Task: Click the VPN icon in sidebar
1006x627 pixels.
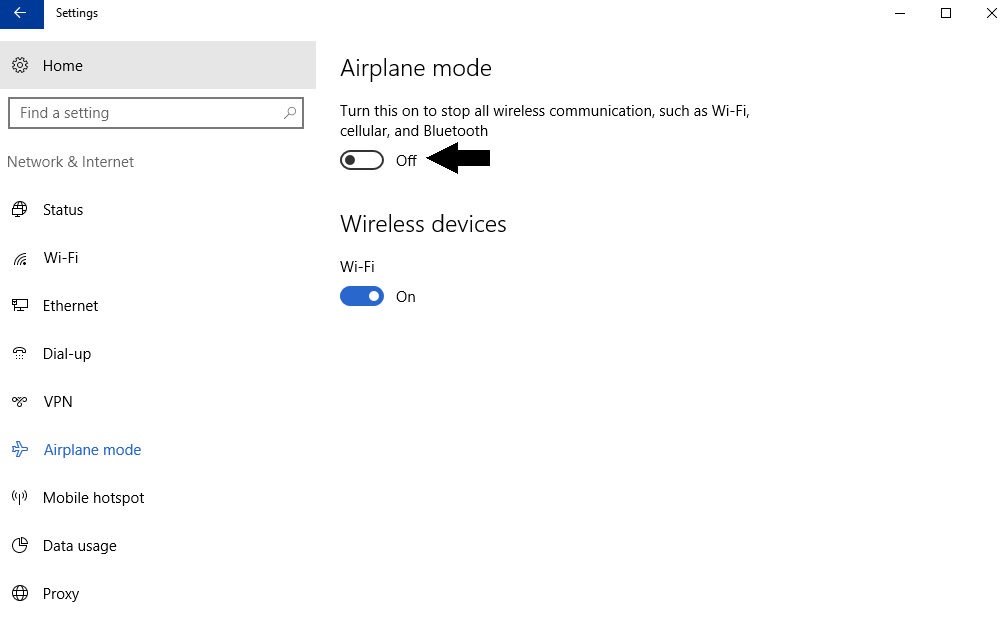Action: tap(20, 402)
